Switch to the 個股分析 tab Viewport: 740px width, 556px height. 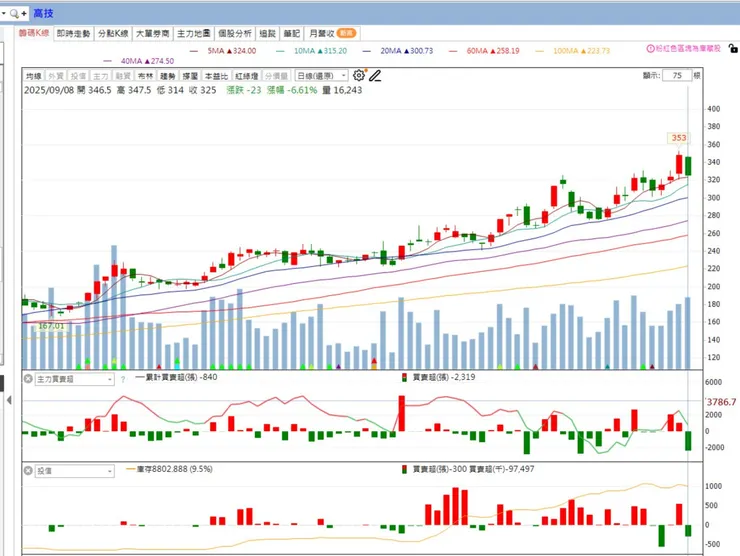tap(235, 34)
